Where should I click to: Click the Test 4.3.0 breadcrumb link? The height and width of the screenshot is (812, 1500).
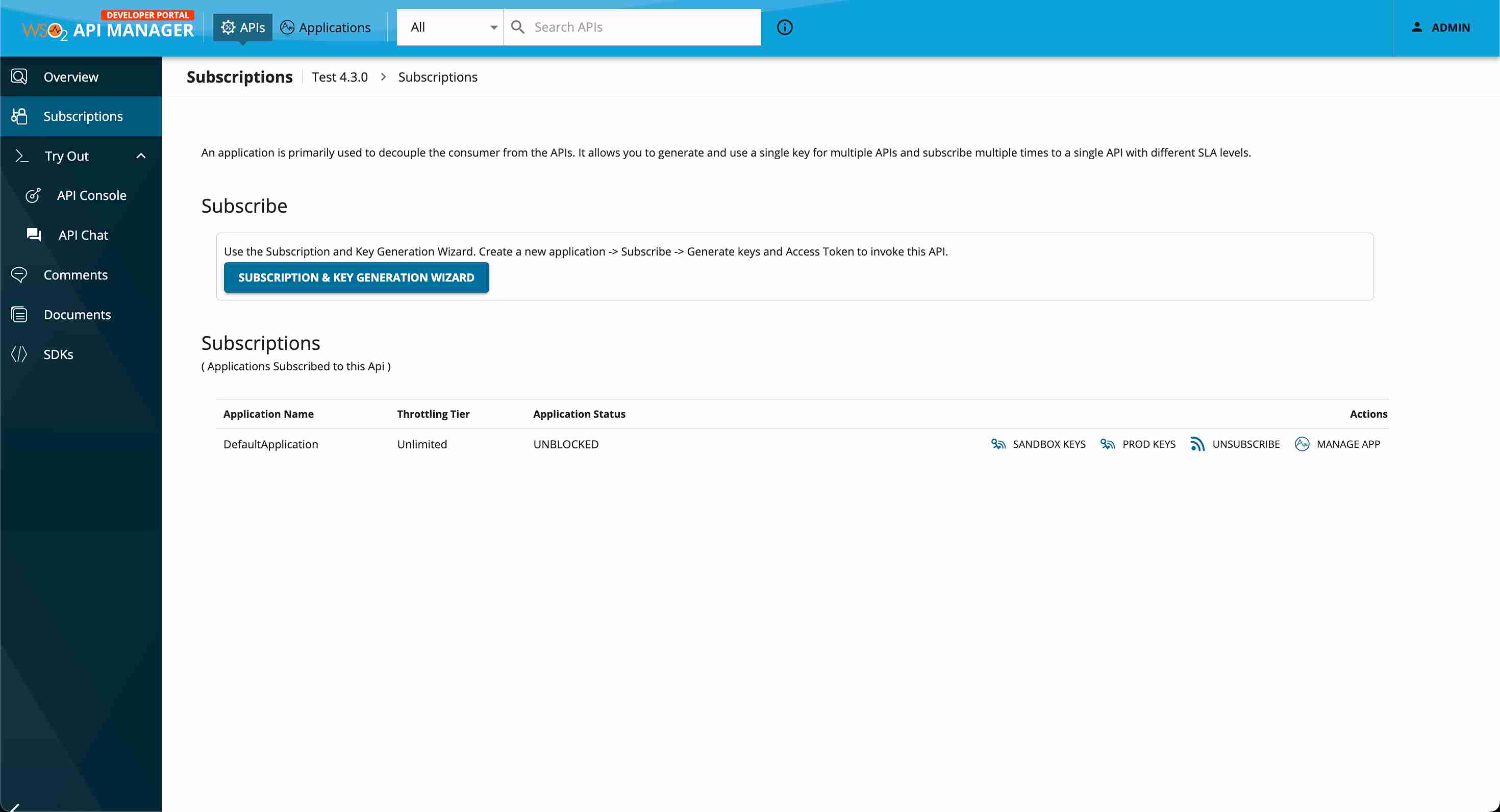click(x=339, y=77)
